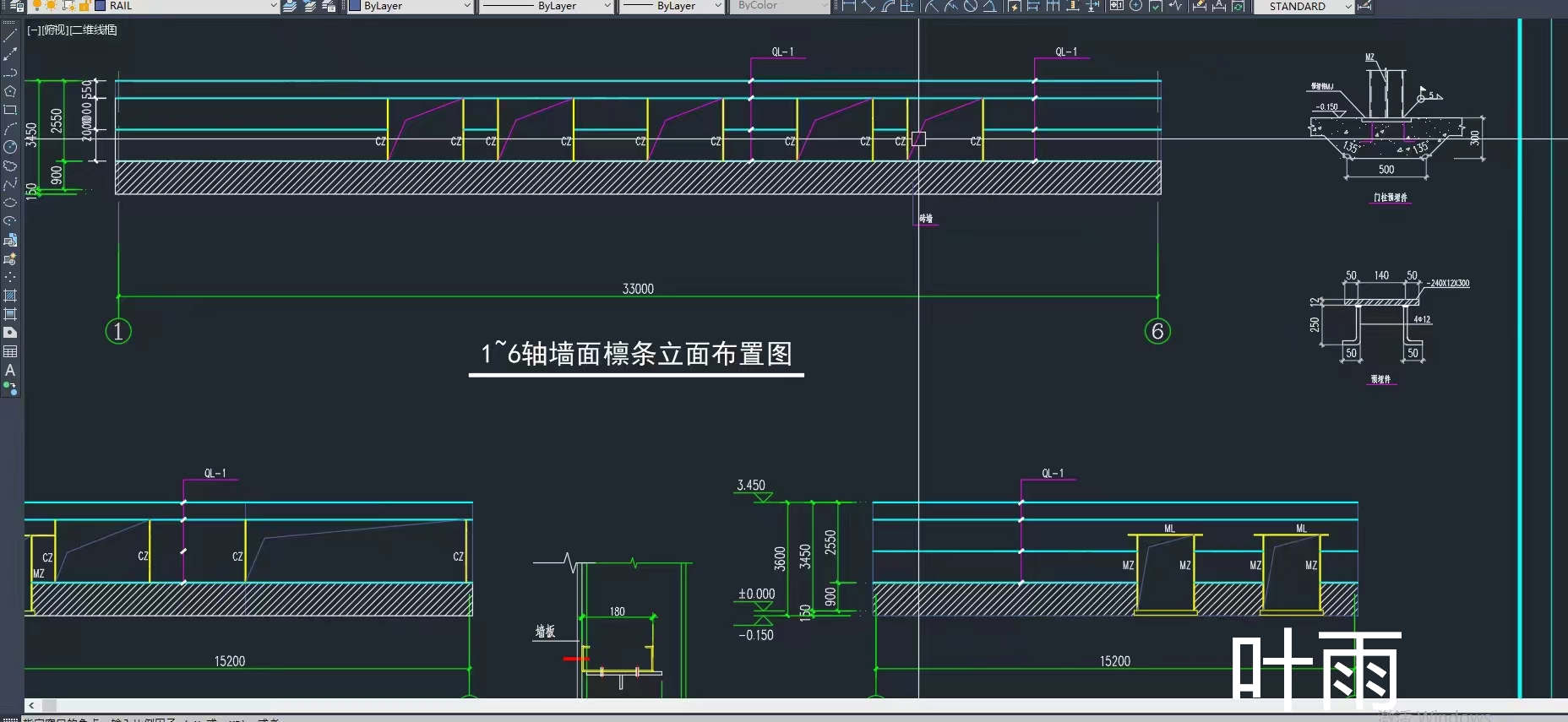Screen dimensions: 1568x722
Task: Select the Polyline tool
Action: (x=10, y=73)
